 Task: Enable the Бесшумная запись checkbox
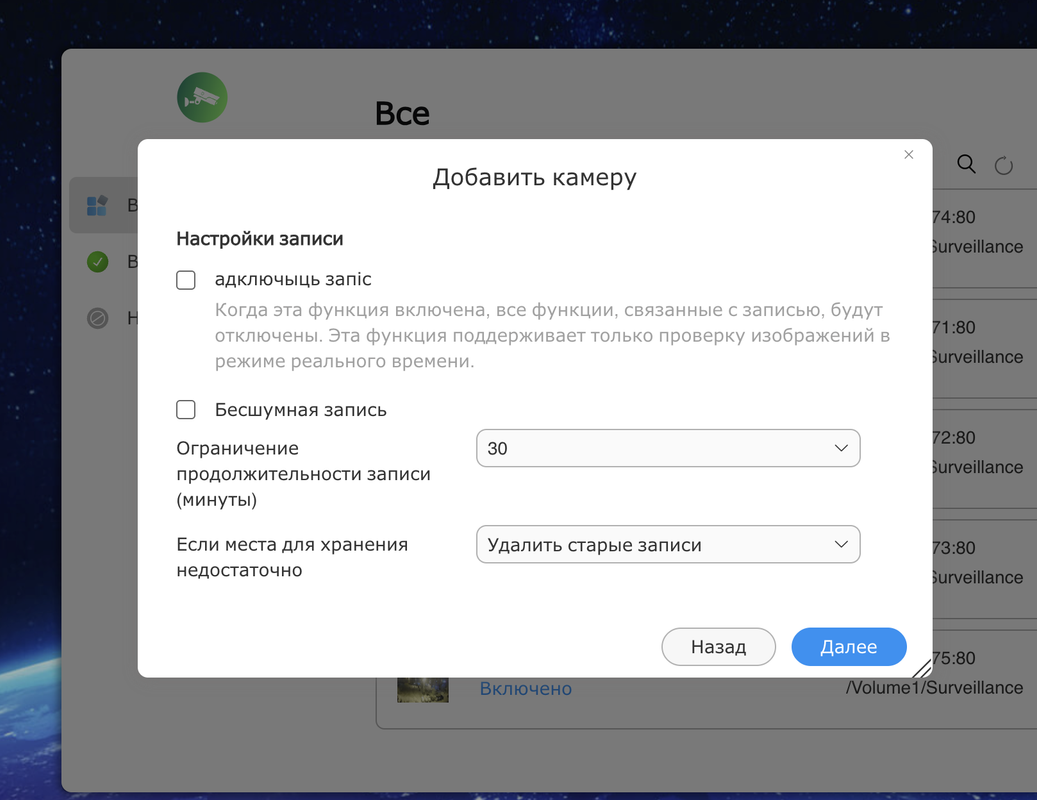pos(186,410)
